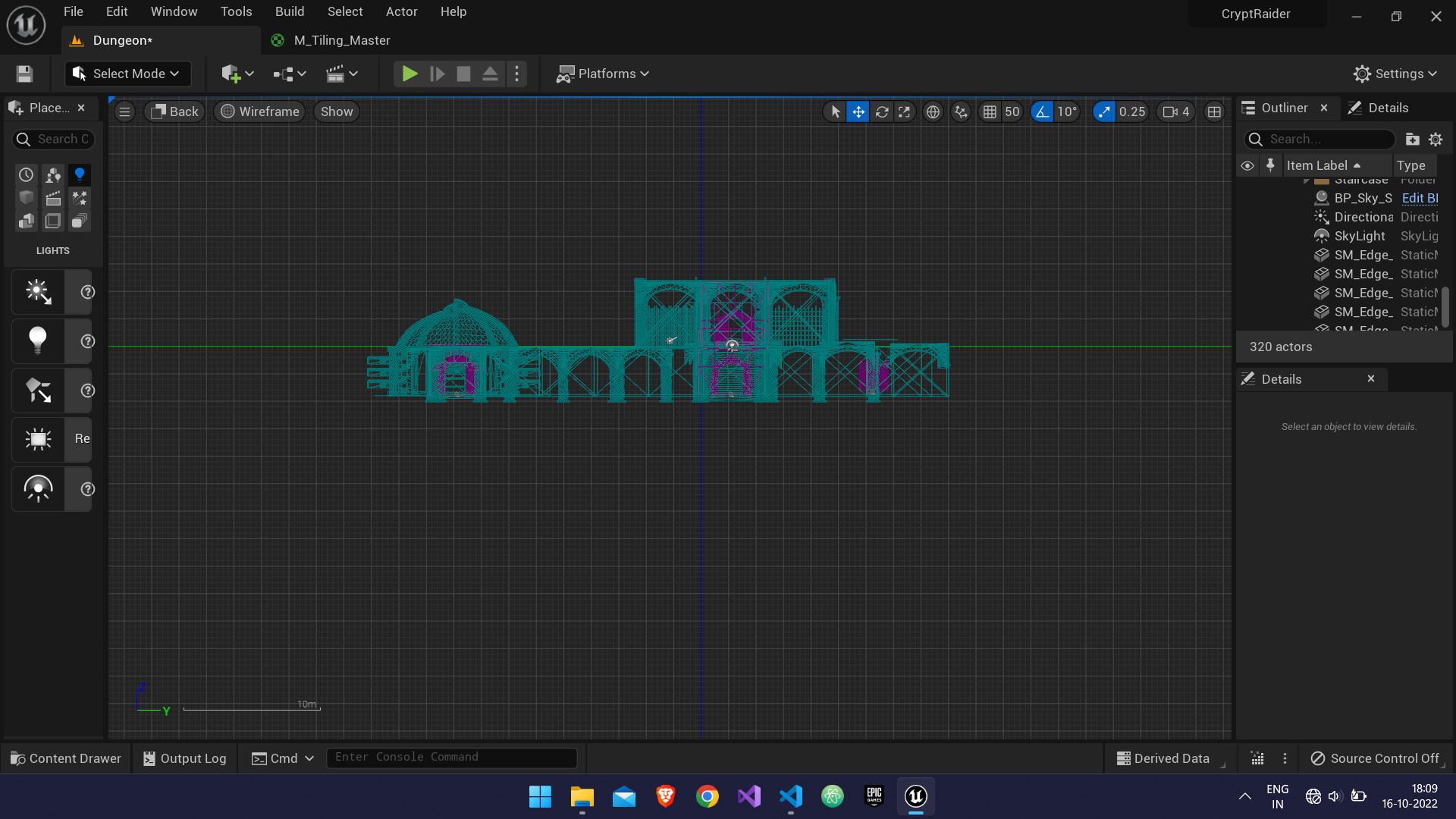Open the Select Mode dropdown
The width and height of the screenshot is (1456, 819).
pyautogui.click(x=127, y=74)
